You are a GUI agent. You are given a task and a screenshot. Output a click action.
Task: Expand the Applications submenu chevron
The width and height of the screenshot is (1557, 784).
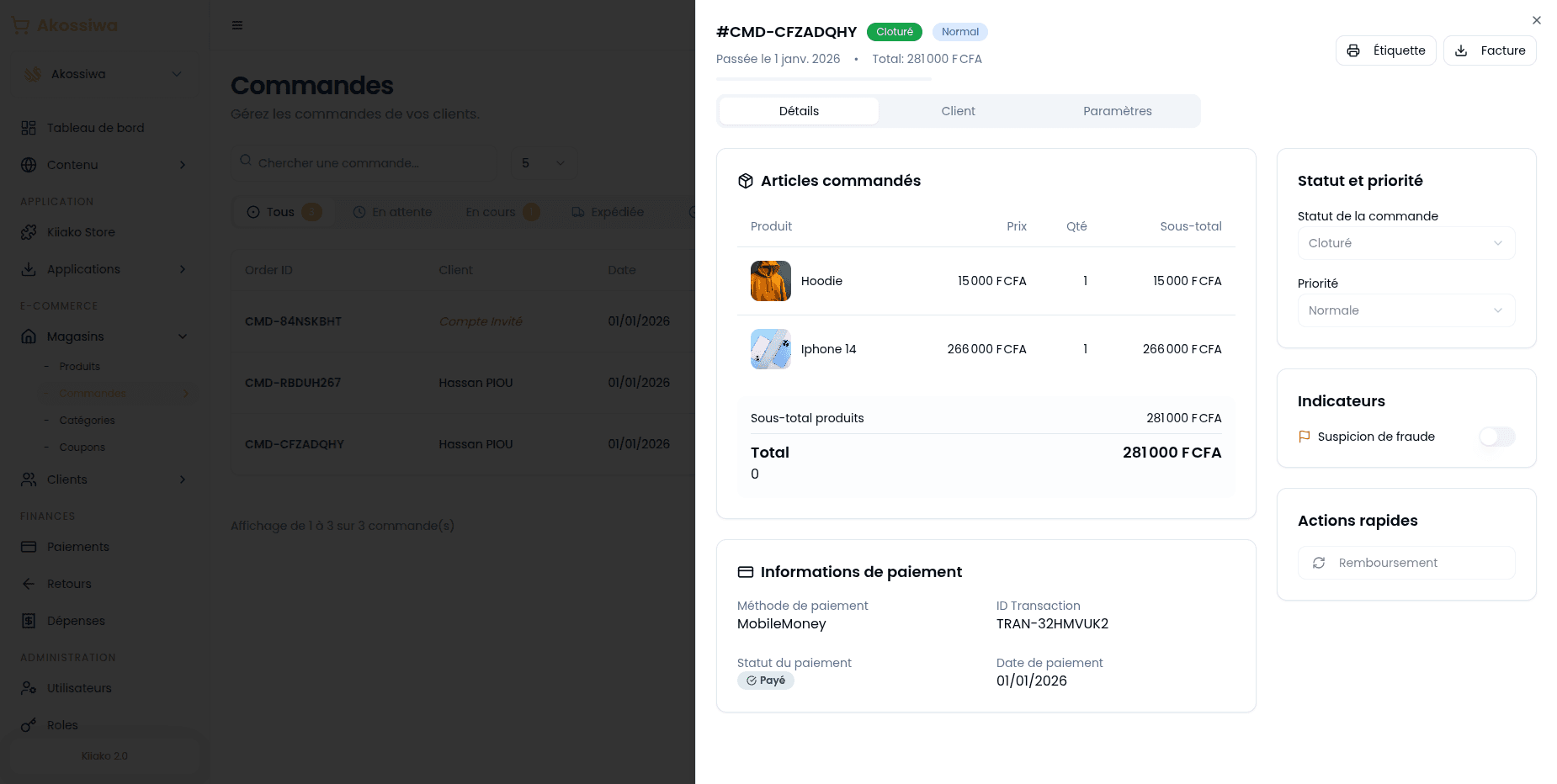[x=183, y=269]
